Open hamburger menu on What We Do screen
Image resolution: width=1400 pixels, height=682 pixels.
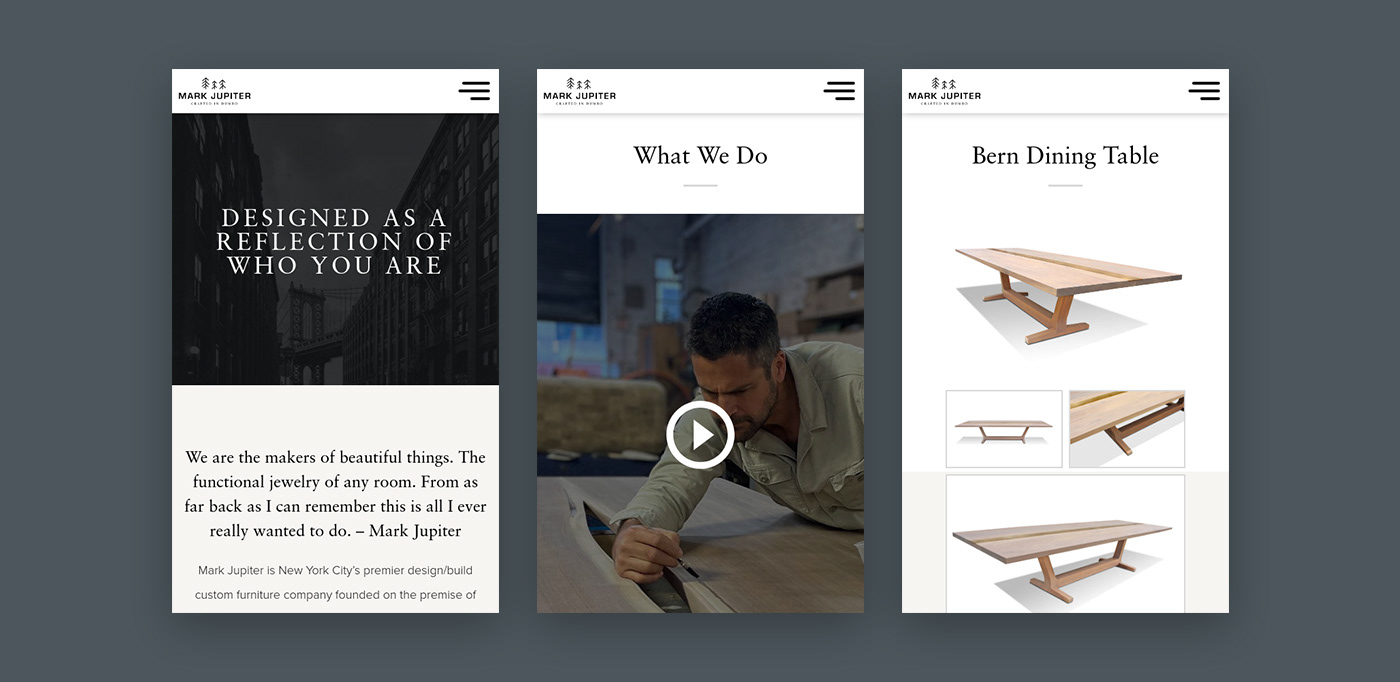[x=839, y=91]
